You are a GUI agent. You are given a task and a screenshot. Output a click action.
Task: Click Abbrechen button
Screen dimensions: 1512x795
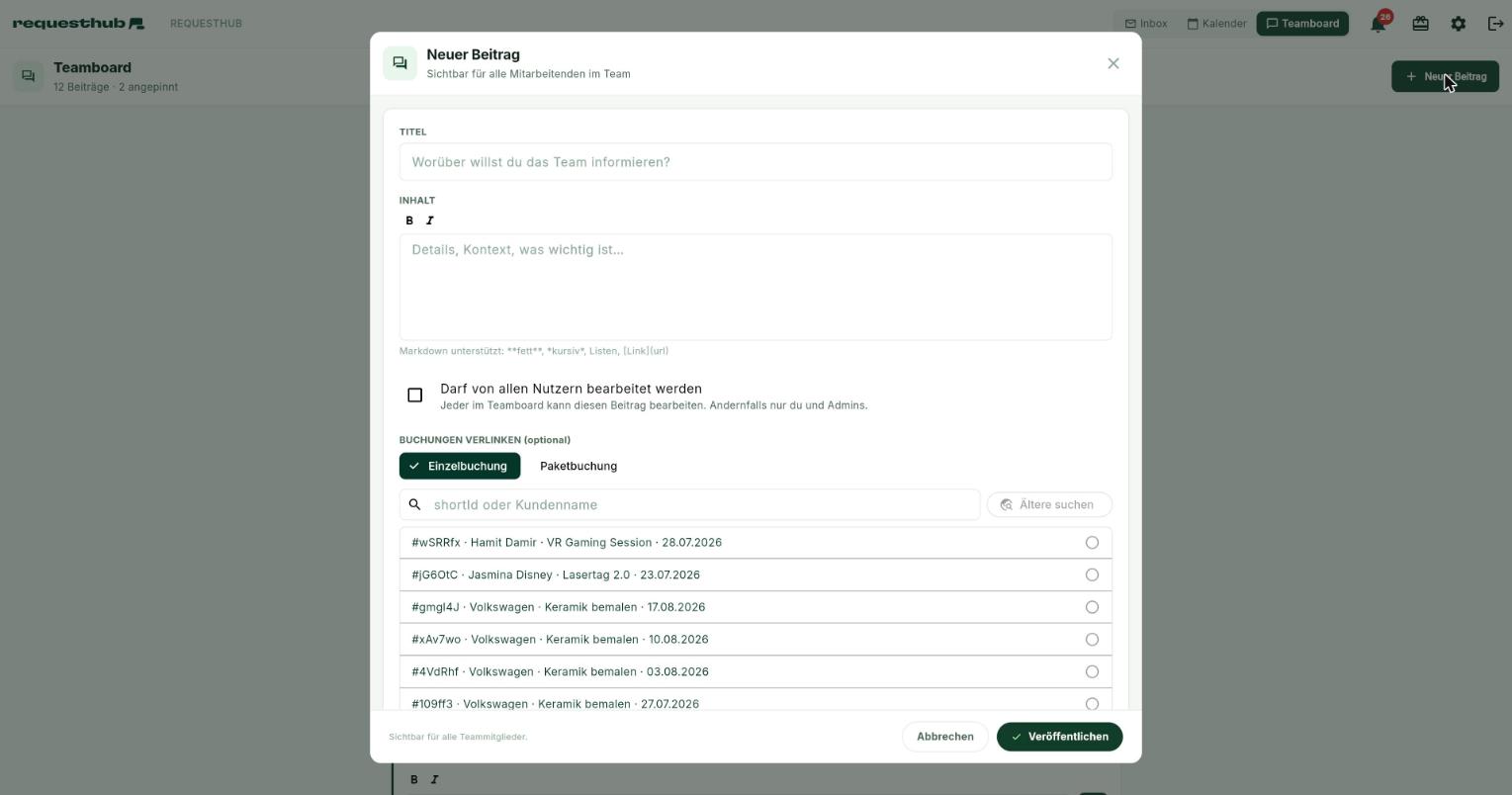[x=944, y=737]
